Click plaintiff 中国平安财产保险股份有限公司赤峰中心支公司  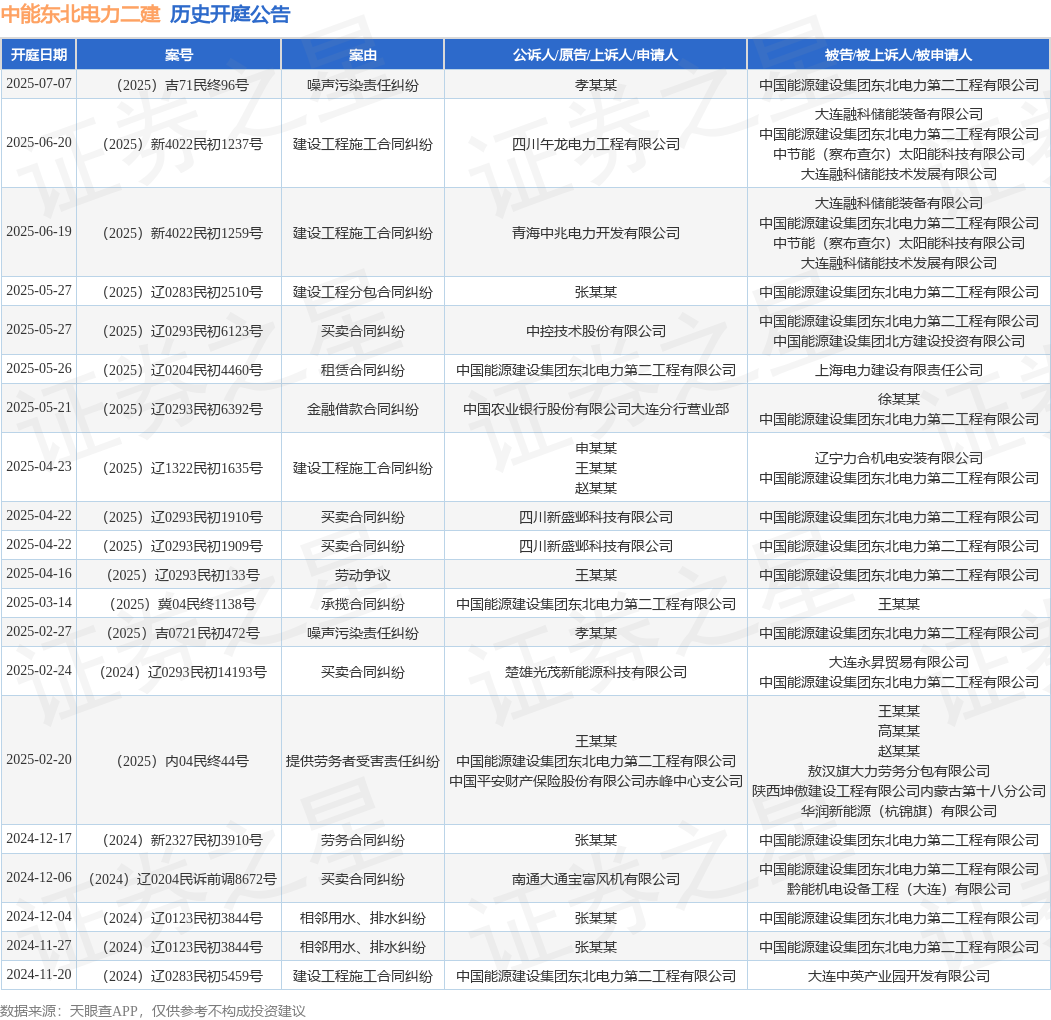pos(596,781)
